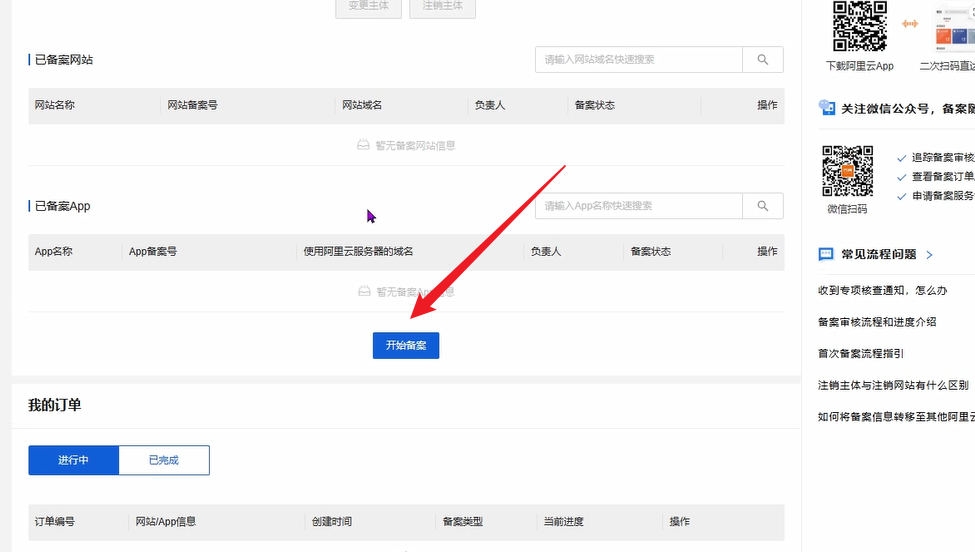This screenshot has width=975, height=552.
Task: Open 首次备案流程指引 link
Action: [x=861, y=353]
